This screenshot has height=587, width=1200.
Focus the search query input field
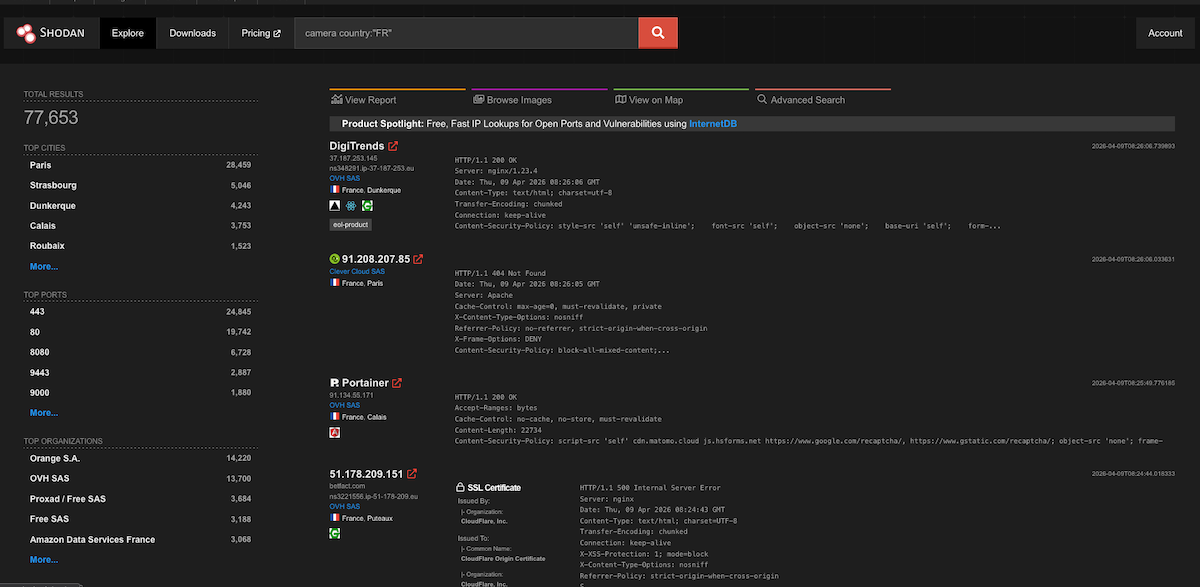(466, 33)
